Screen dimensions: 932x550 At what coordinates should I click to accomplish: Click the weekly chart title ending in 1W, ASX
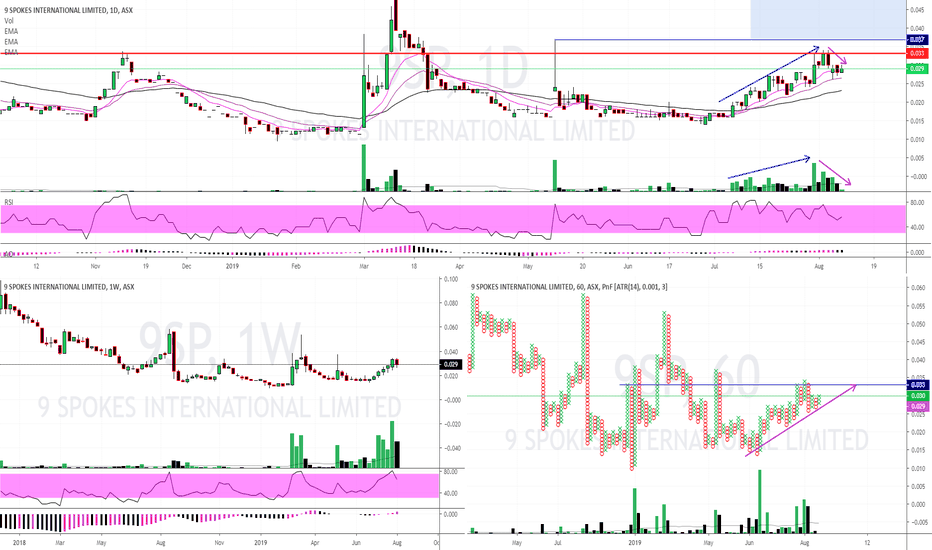(x=69, y=287)
